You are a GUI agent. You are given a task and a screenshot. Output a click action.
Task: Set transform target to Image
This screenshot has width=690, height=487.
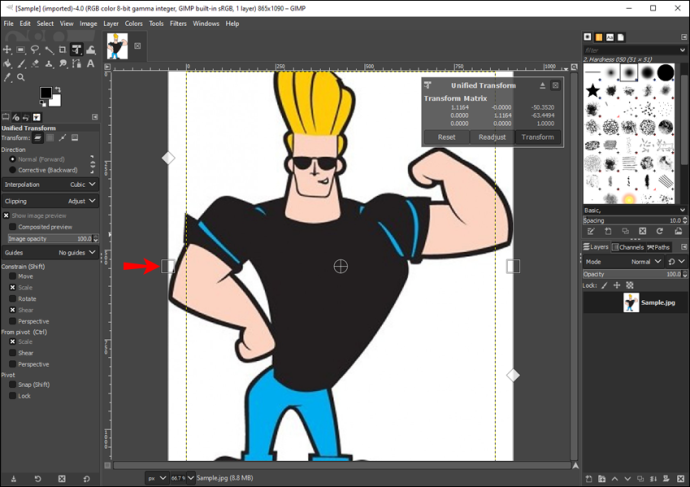(x=75, y=138)
